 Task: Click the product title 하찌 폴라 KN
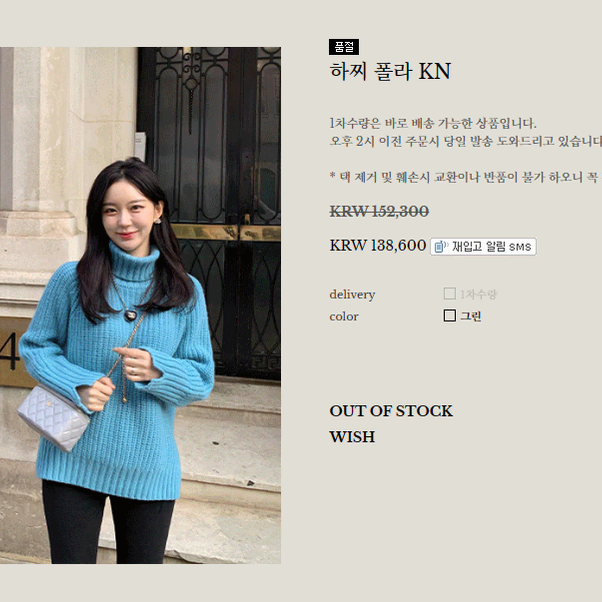[x=390, y=71]
